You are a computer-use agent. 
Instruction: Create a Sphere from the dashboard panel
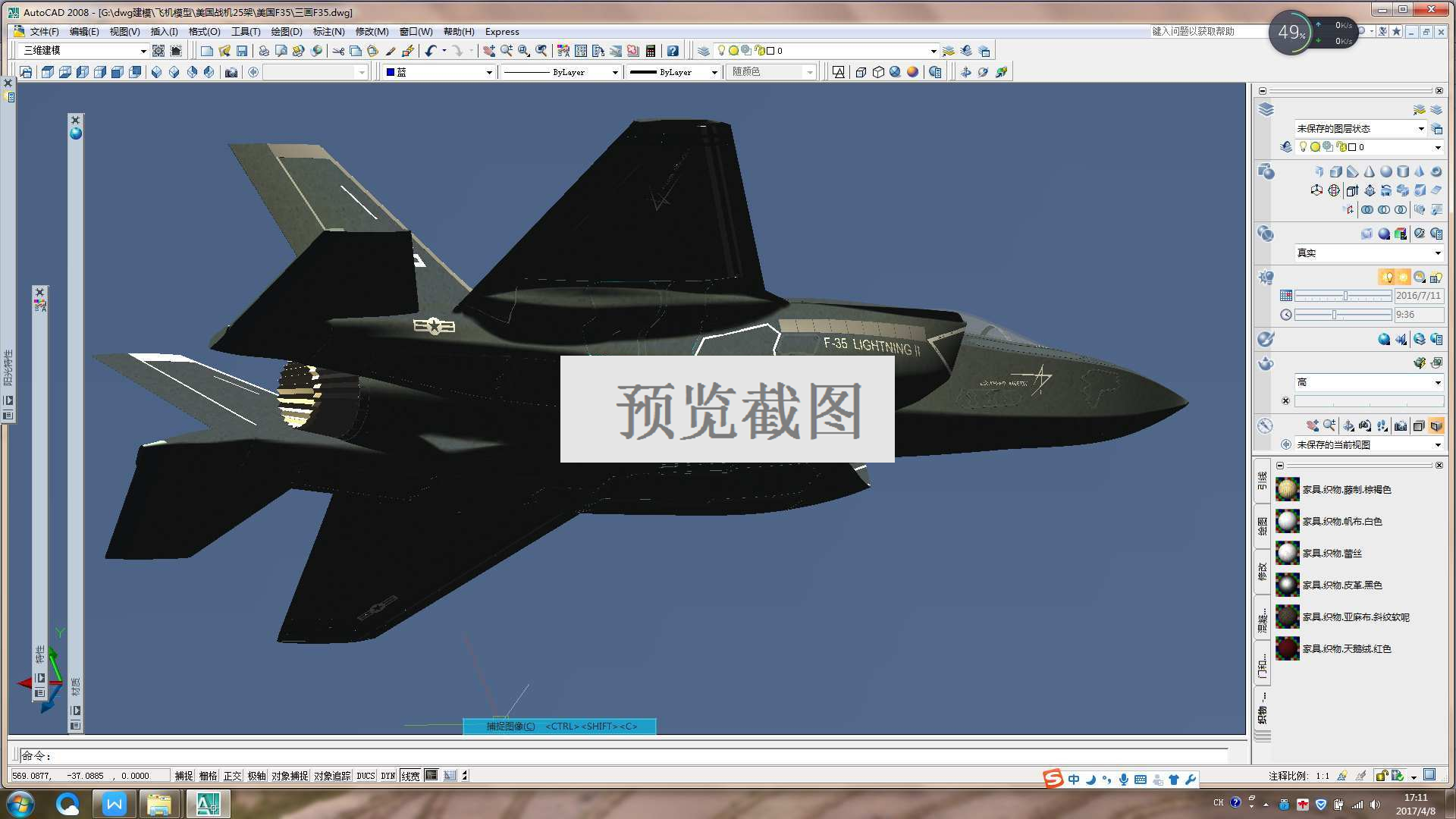(x=1386, y=171)
